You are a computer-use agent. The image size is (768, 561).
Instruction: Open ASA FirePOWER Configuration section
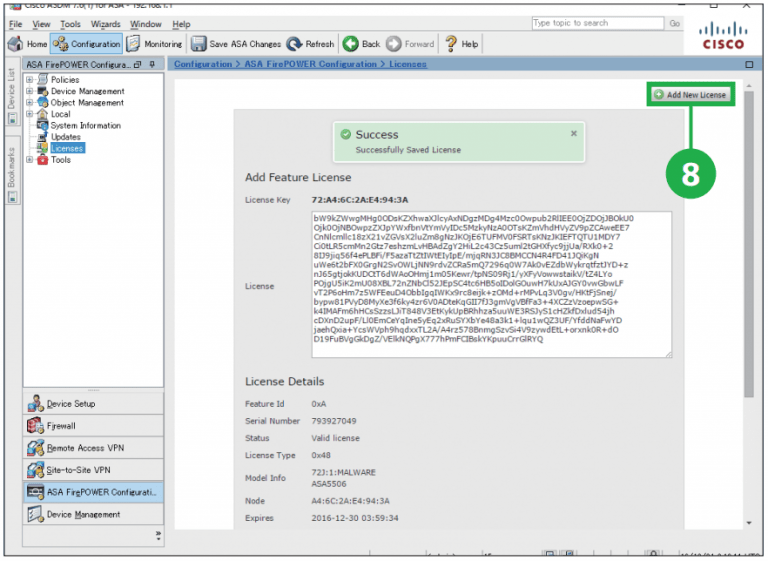(x=93, y=492)
